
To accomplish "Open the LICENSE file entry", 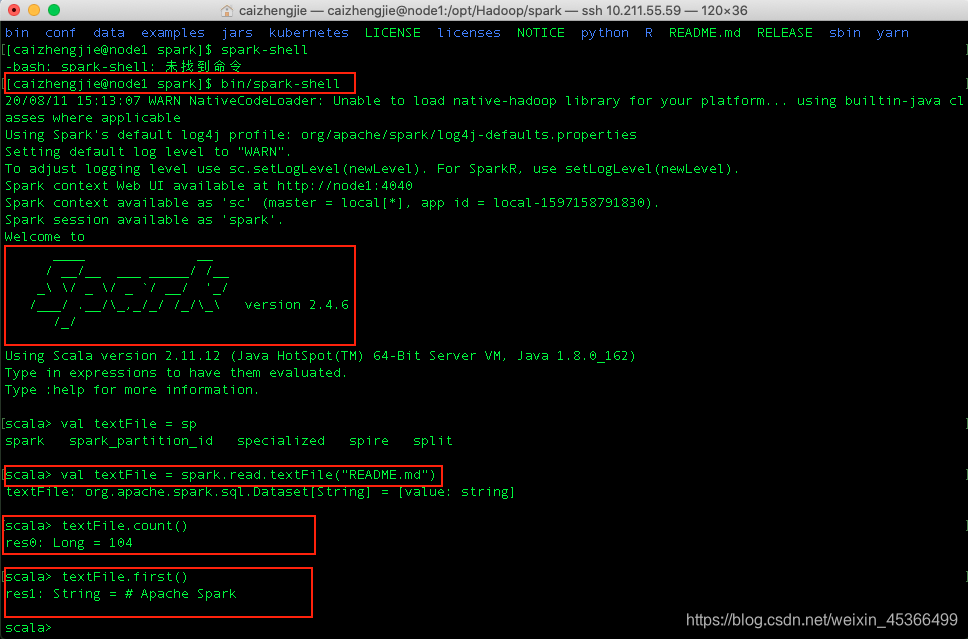I will (392, 32).
